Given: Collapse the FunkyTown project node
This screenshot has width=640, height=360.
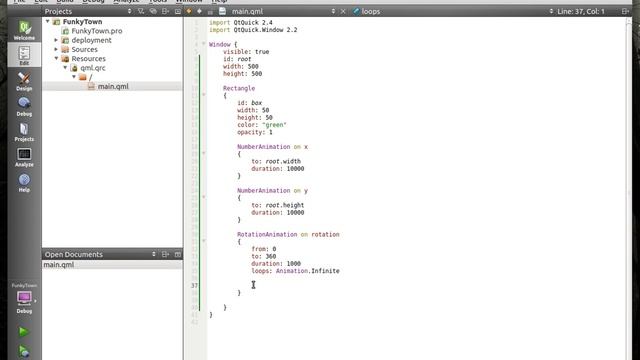Looking at the screenshot, I should [x=48, y=21].
